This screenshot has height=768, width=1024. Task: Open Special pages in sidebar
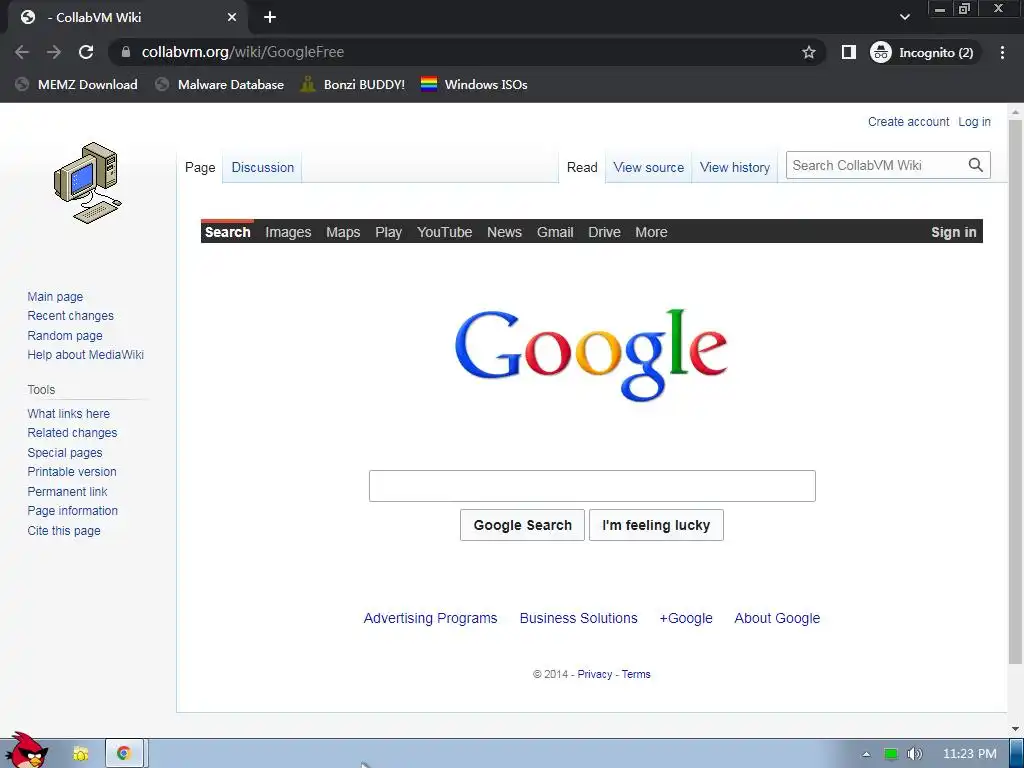click(65, 453)
